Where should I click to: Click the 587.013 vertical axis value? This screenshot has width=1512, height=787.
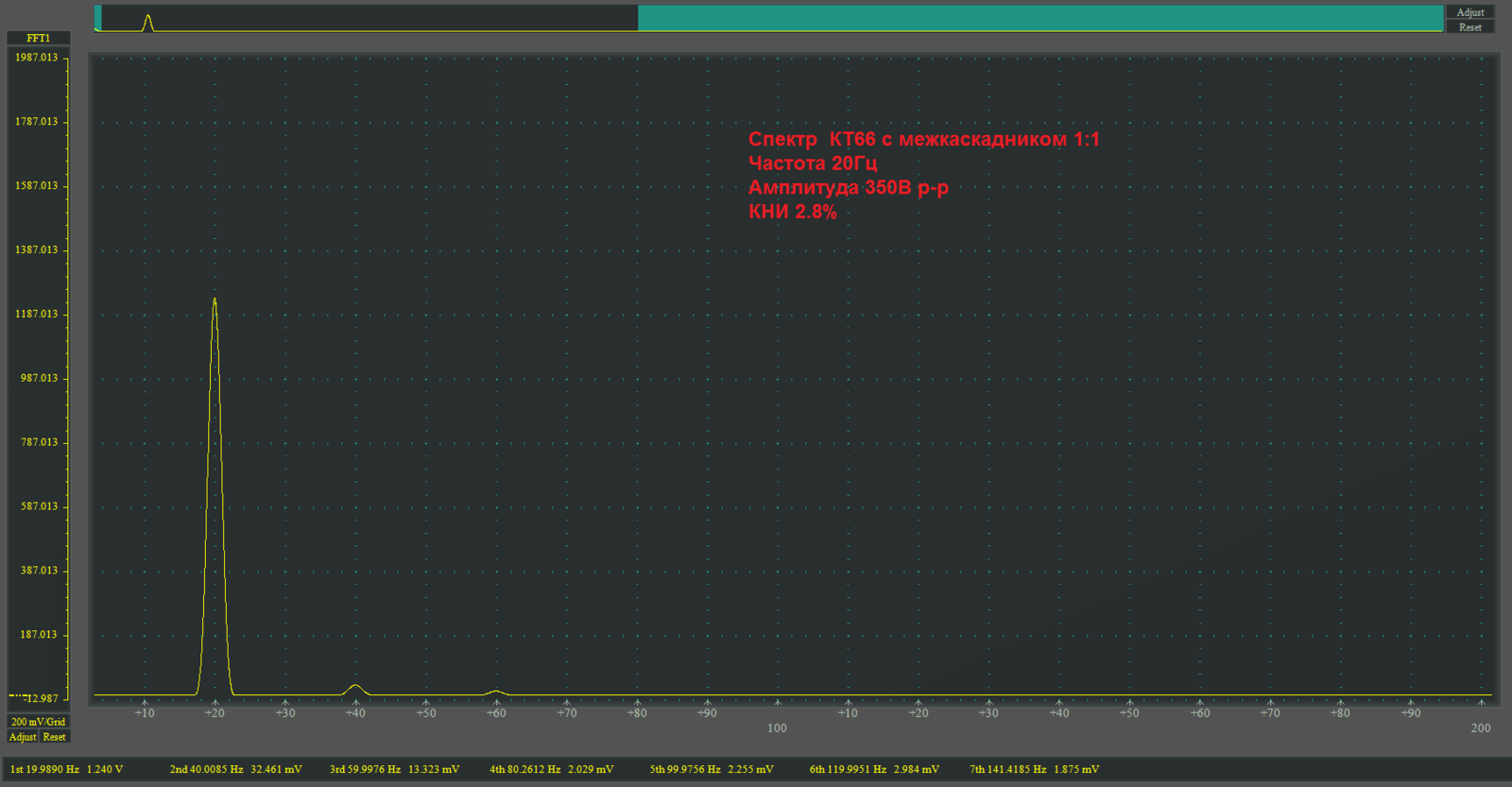39,506
